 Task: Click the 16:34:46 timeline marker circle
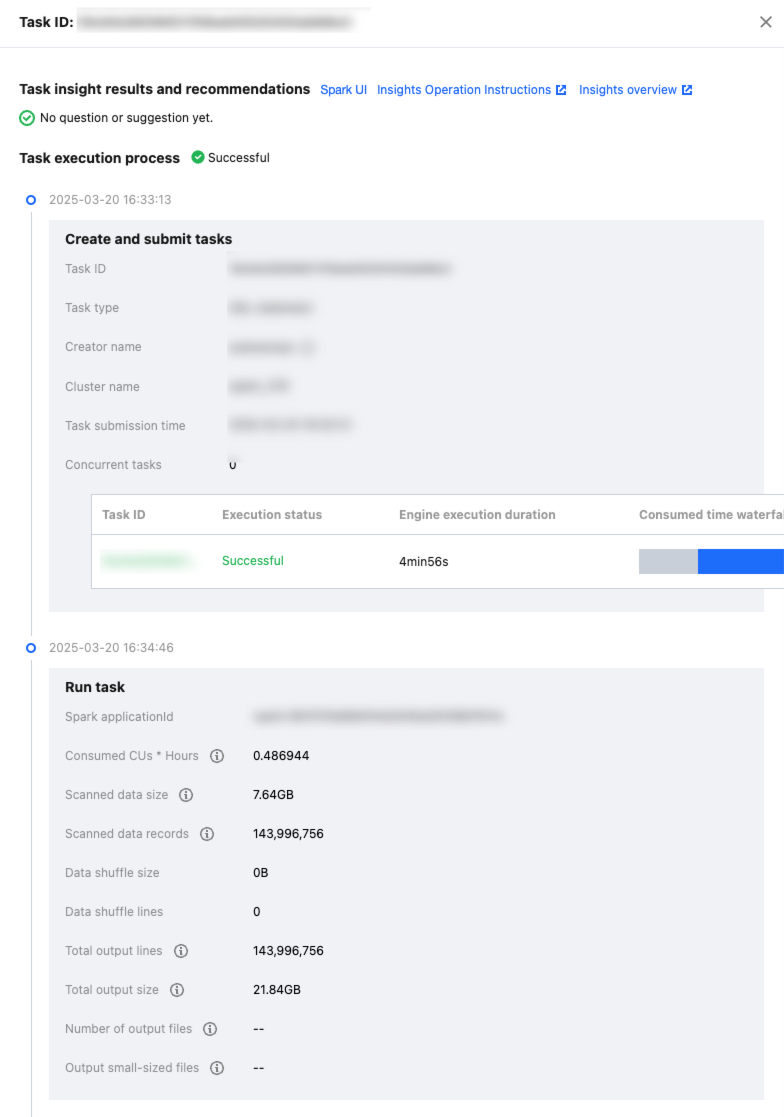tap(31, 648)
